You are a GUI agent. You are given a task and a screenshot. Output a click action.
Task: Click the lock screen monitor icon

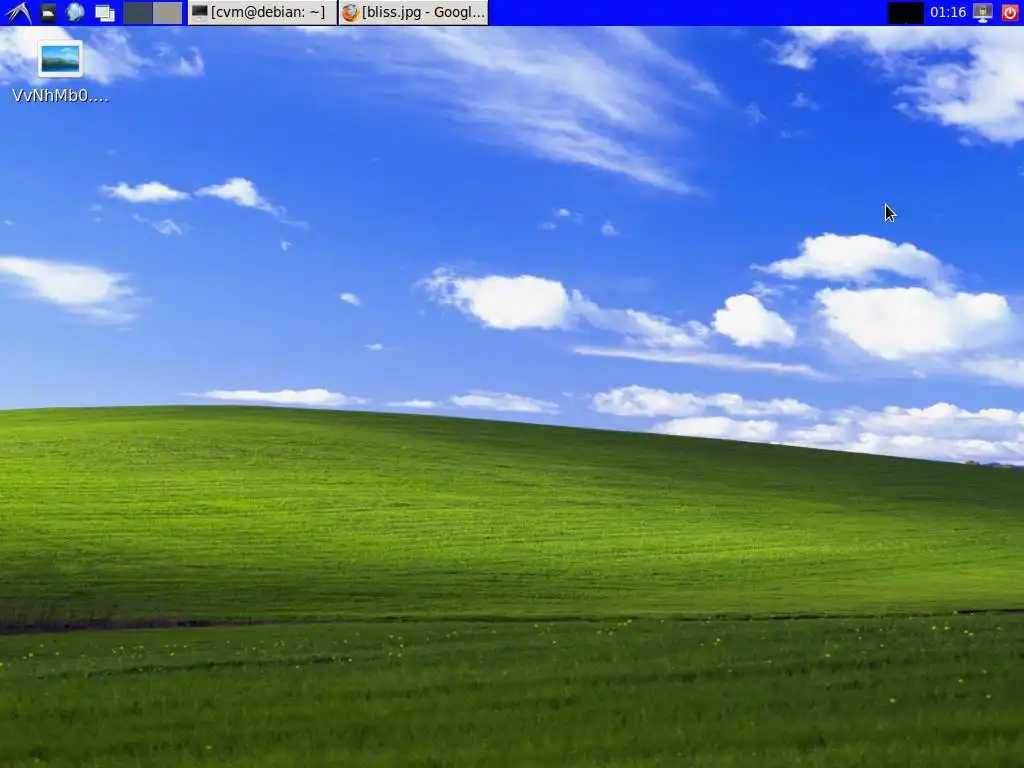[983, 12]
